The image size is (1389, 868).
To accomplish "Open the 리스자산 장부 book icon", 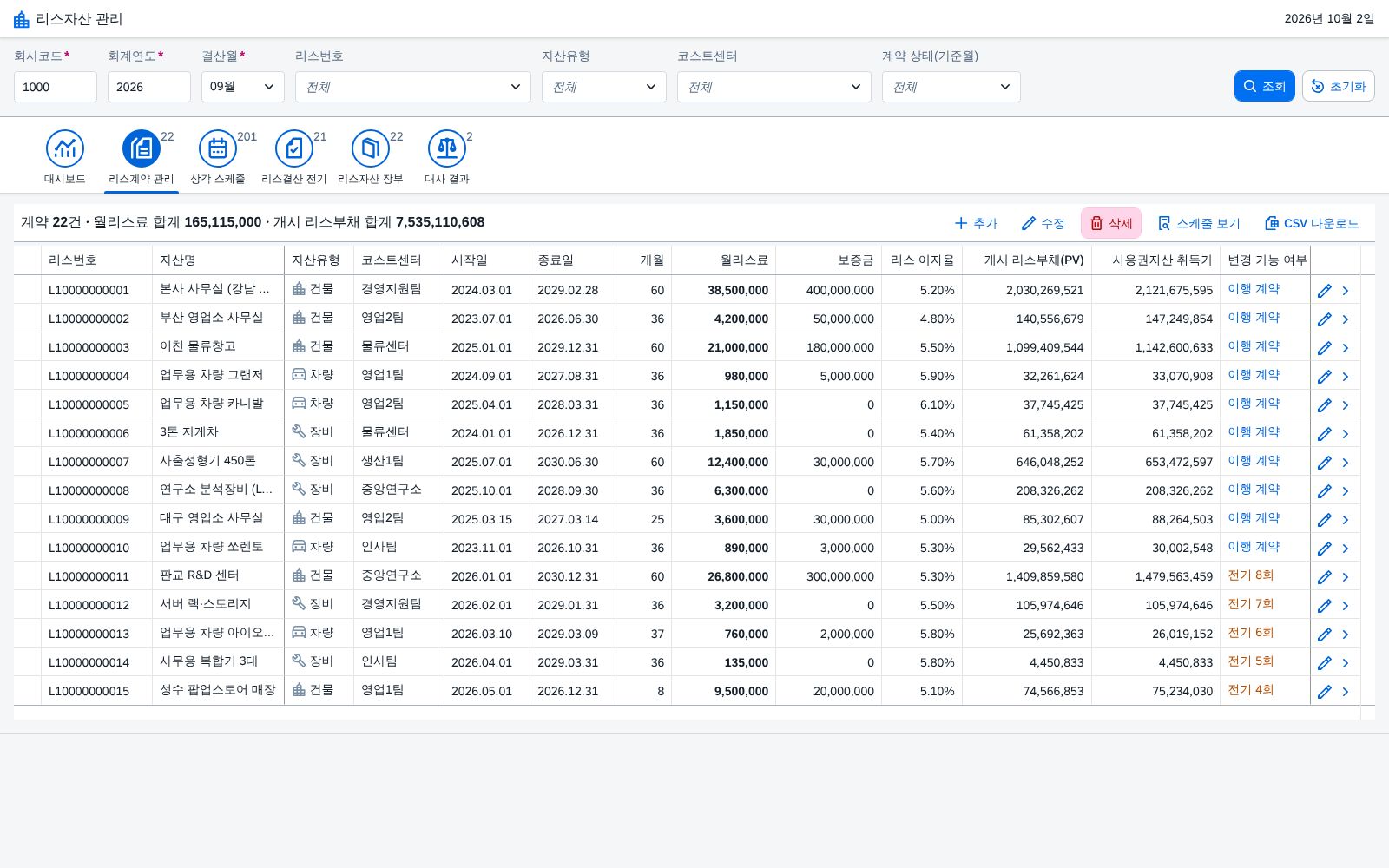I will pyautogui.click(x=371, y=149).
